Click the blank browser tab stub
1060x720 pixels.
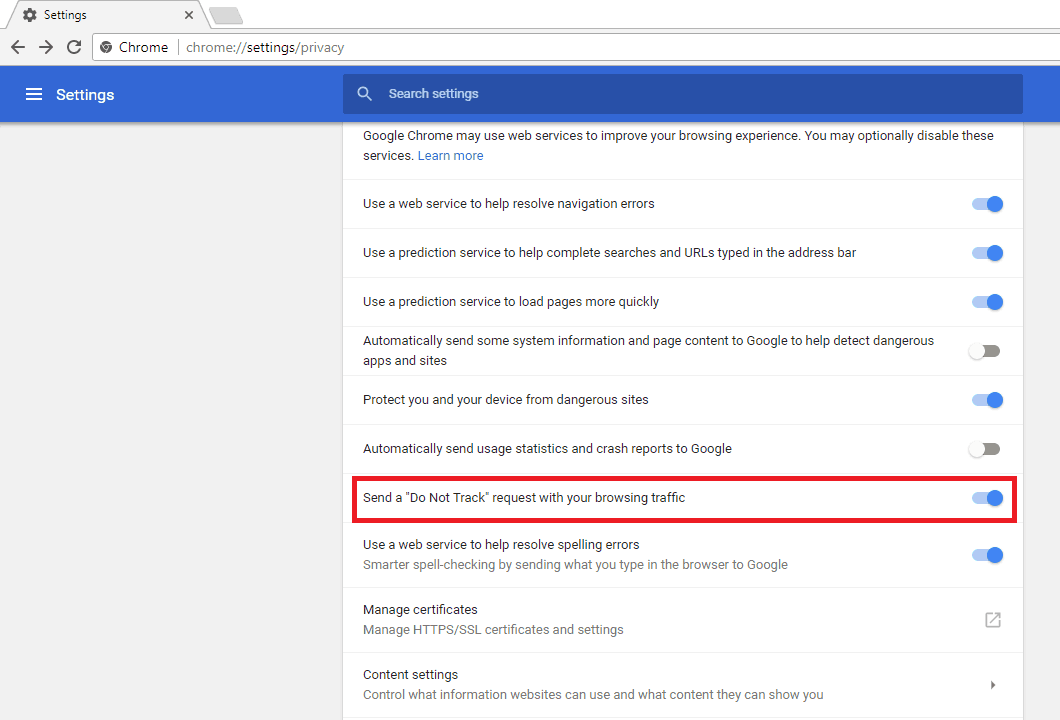coord(225,16)
